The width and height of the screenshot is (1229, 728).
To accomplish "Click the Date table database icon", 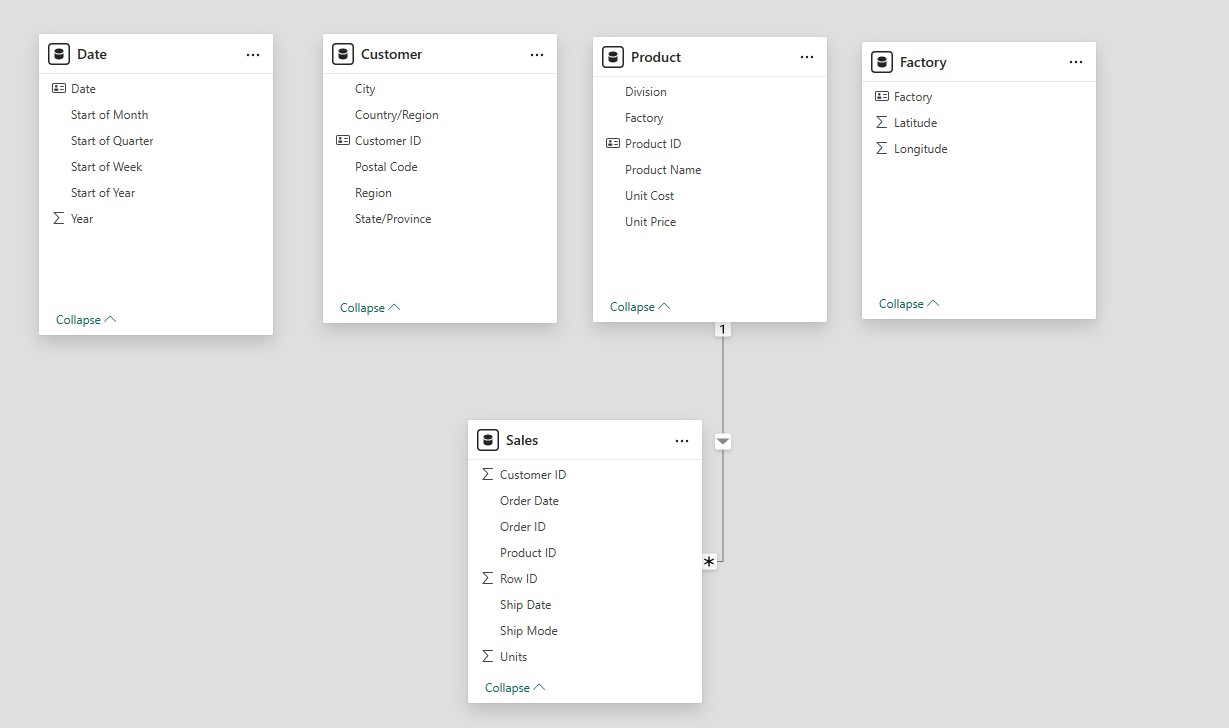I will click(59, 54).
